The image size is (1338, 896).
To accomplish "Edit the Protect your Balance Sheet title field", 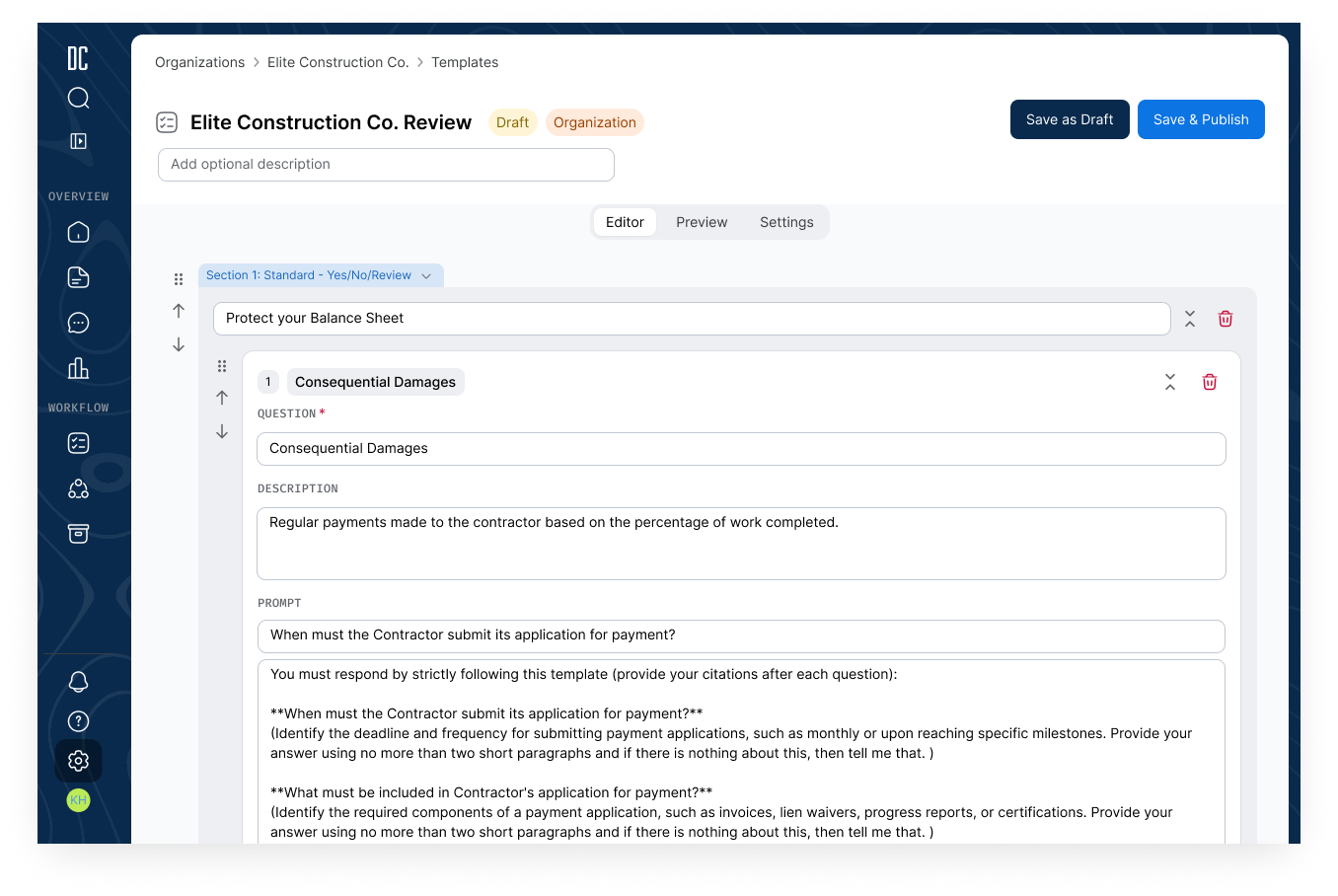I will (692, 319).
